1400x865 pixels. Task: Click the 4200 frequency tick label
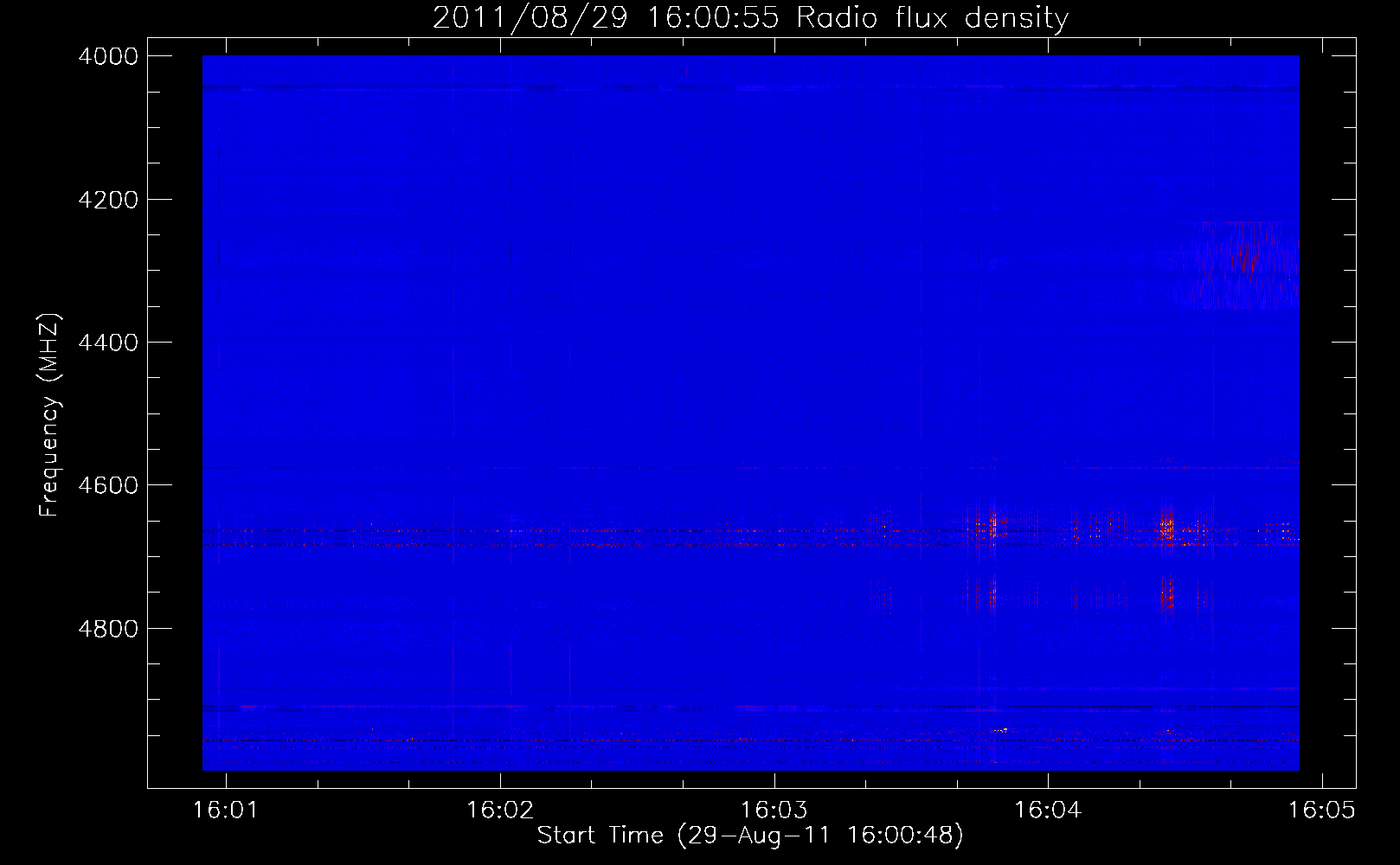coord(108,200)
